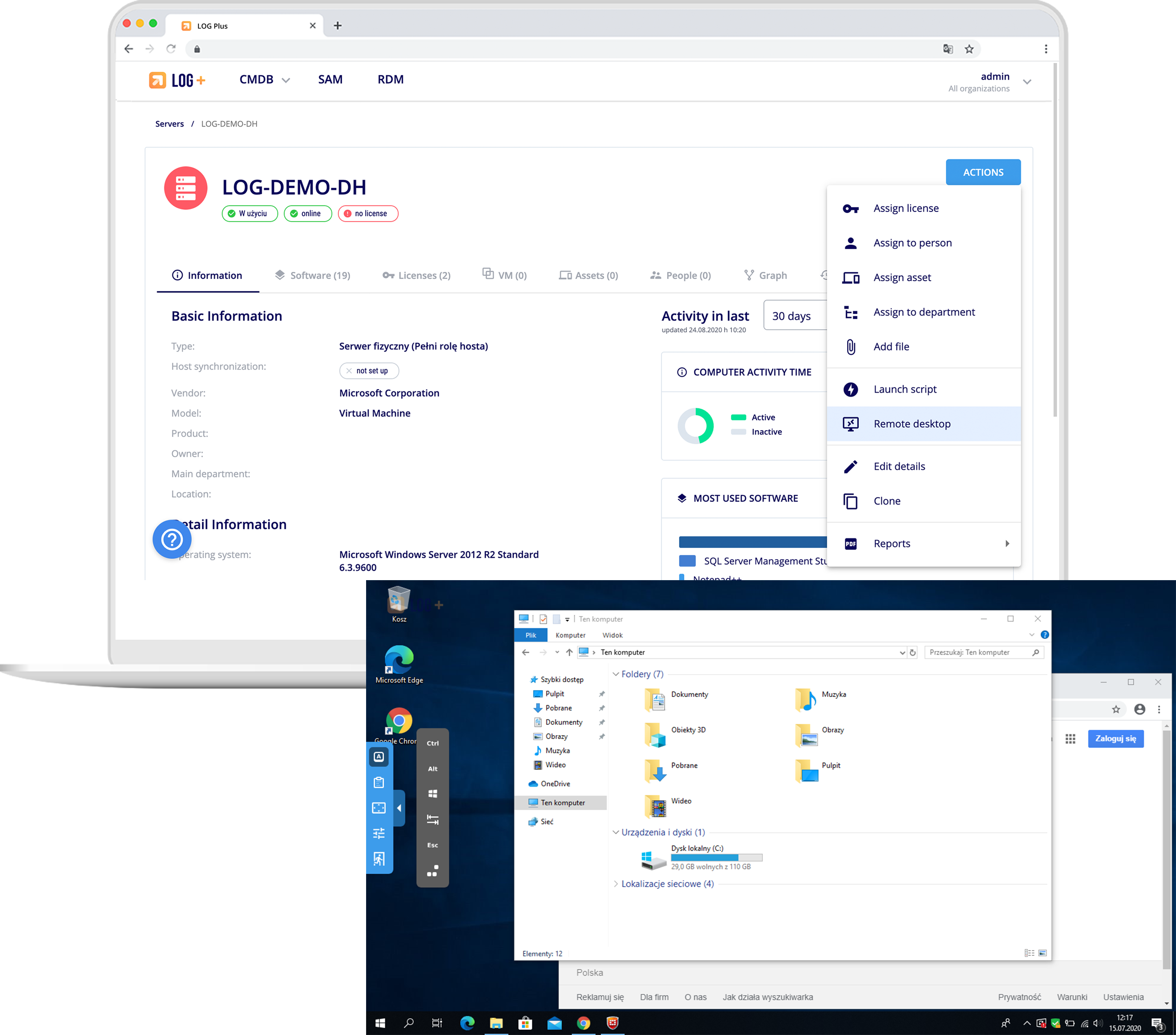Bookmark page with LOG Plus star icon
This screenshot has height=1035, width=1176.
pyautogui.click(x=970, y=49)
